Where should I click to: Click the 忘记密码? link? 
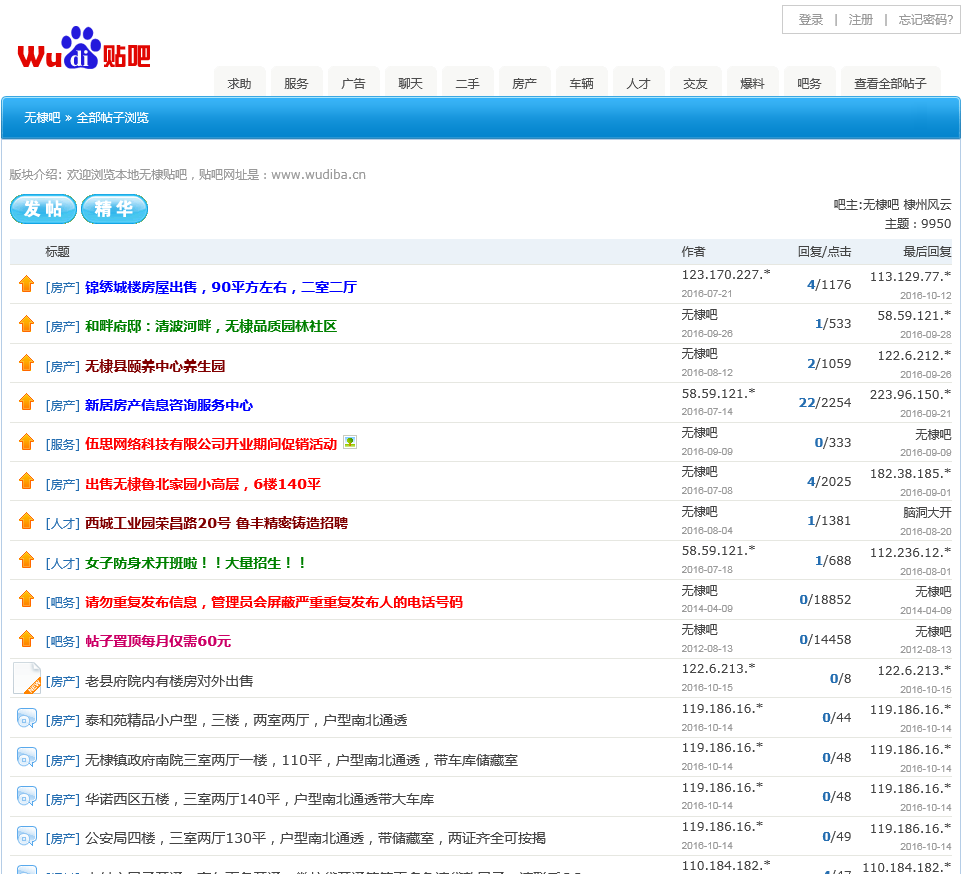[x=925, y=20]
